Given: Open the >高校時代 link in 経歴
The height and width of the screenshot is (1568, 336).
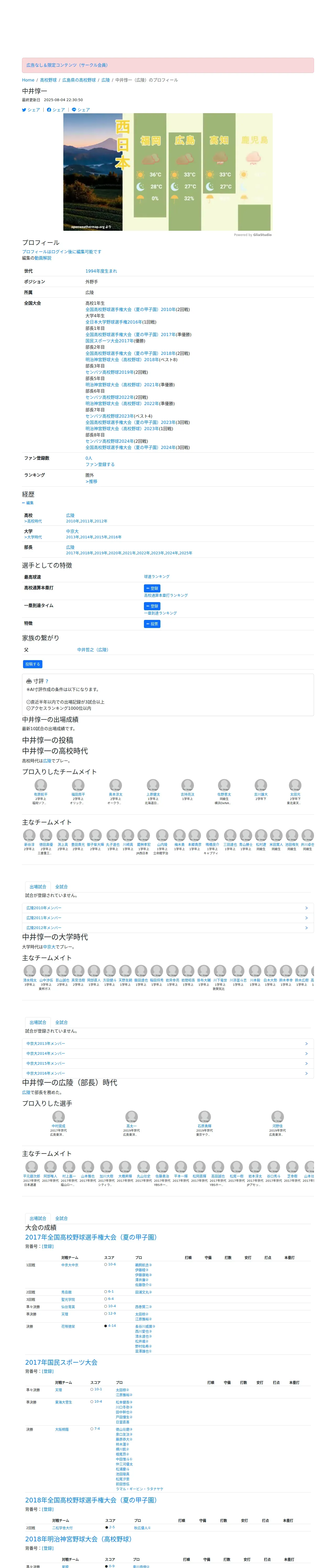Looking at the screenshot, I should tap(33, 521).
